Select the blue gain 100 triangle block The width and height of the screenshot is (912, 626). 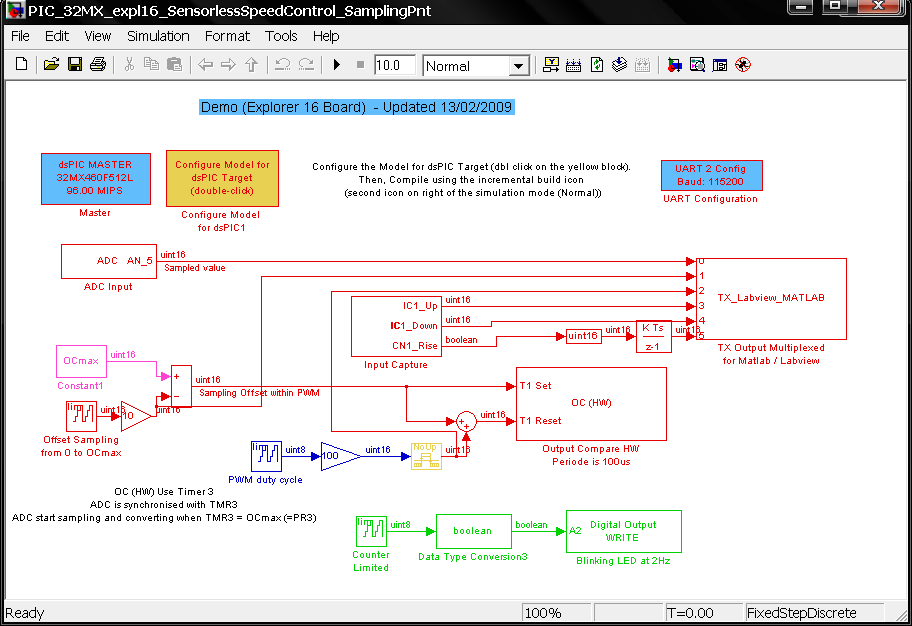[341, 456]
